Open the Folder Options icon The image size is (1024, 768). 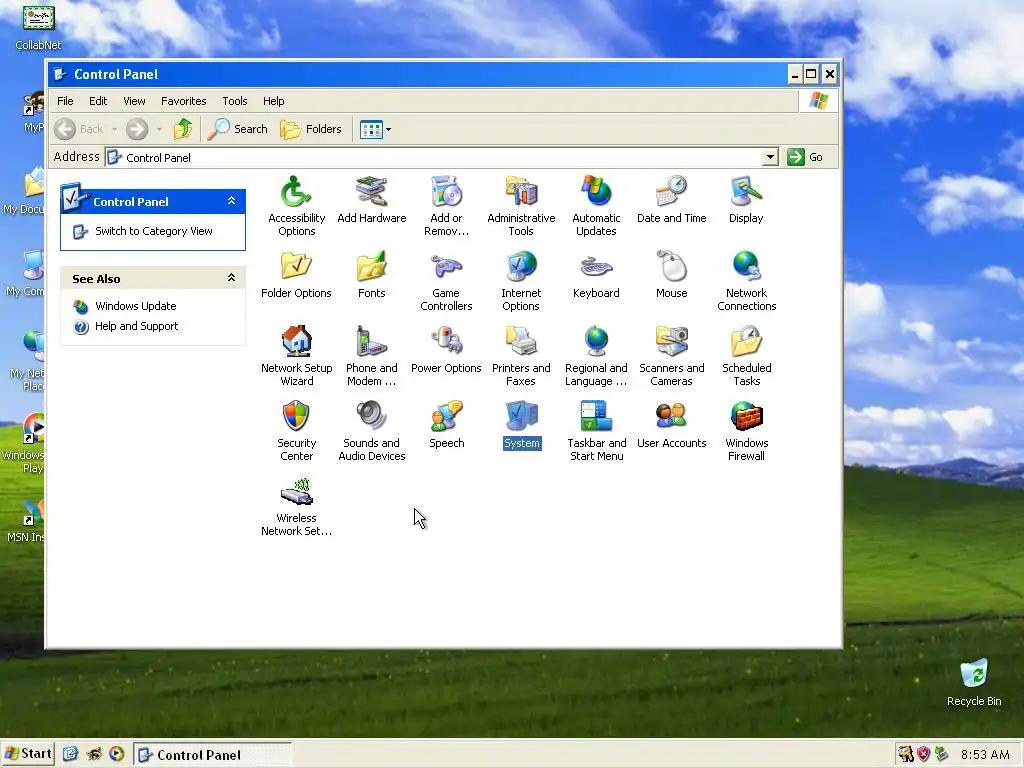[296, 274]
